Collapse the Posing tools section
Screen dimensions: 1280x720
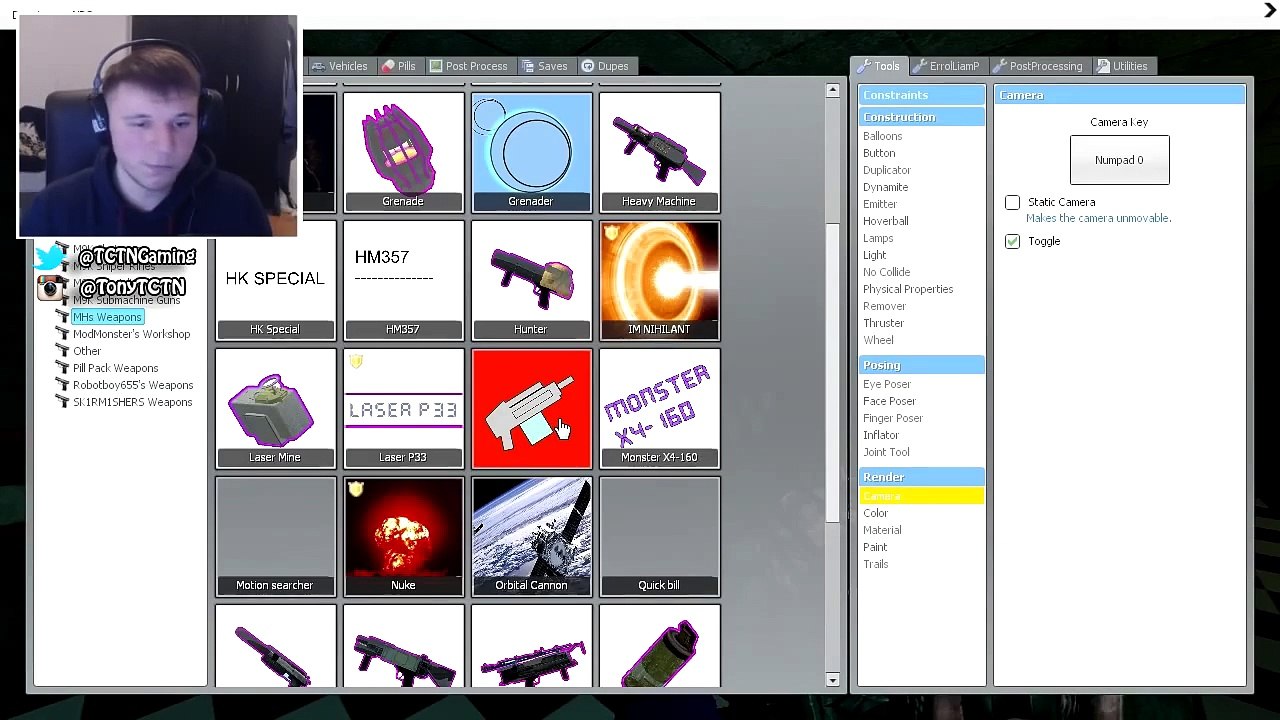pos(882,365)
